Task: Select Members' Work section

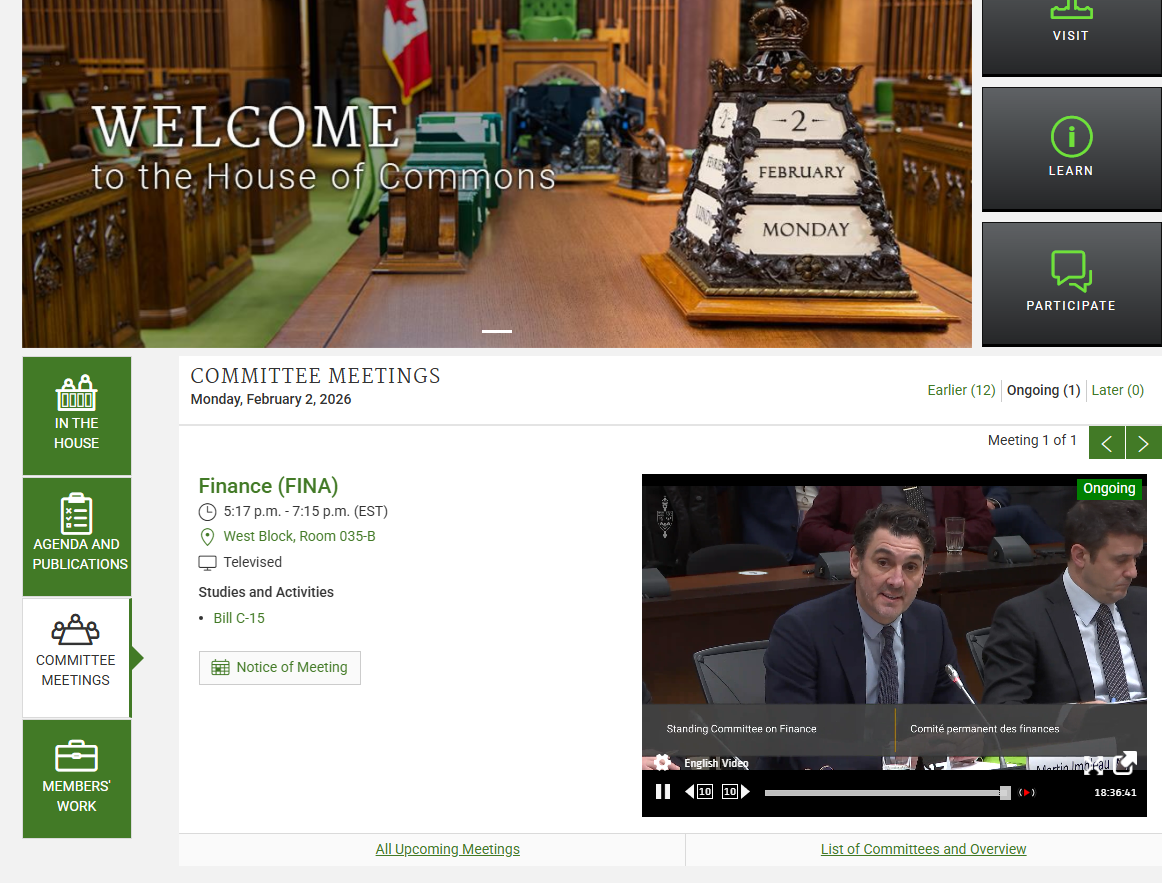Action: [77, 778]
